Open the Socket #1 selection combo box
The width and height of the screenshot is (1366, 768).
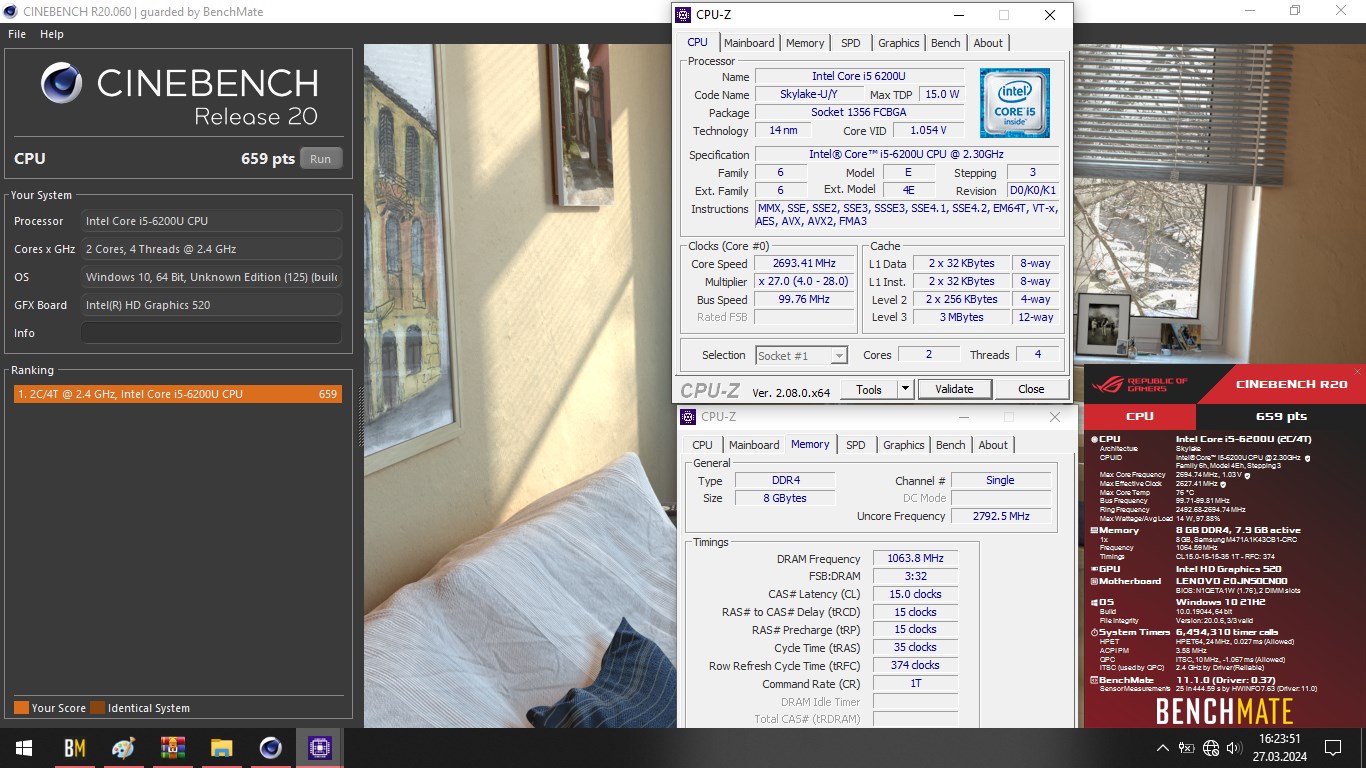(801, 355)
